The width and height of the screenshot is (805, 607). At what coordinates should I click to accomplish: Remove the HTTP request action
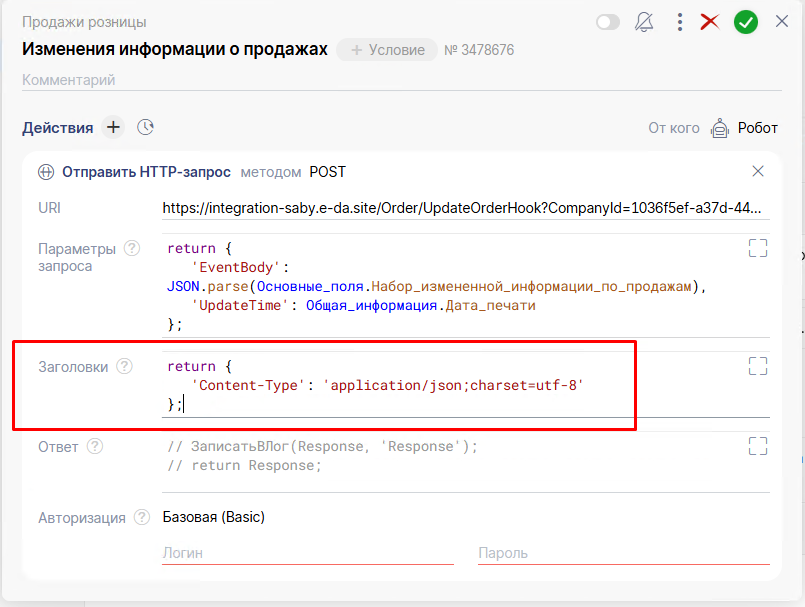click(x=758, y=171)
